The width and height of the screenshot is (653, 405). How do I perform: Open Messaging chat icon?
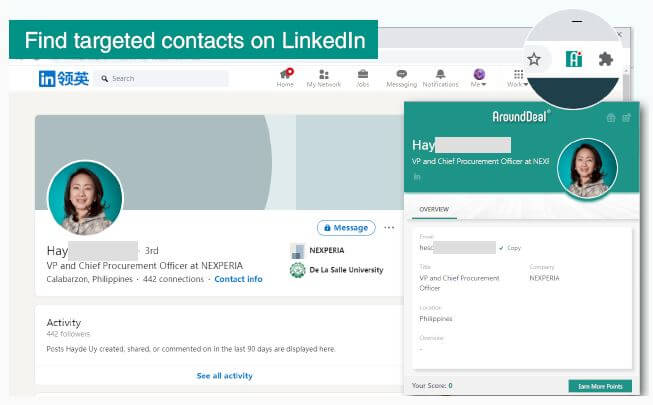[x=401, y=78]
